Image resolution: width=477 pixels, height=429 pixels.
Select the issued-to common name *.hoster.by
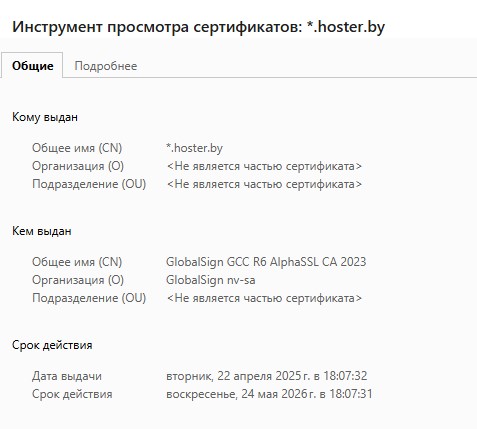point(194,148)
